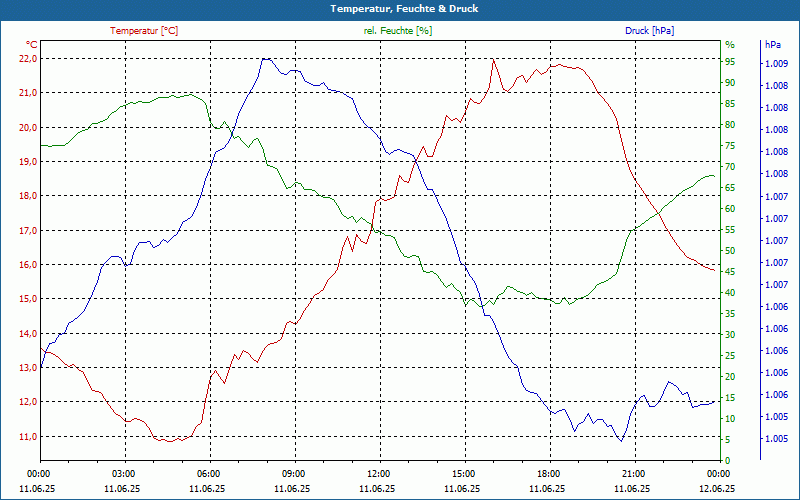Click the 10 value on the humidity axis
This screenshot has height=500, width=800.
click(730, 418)
